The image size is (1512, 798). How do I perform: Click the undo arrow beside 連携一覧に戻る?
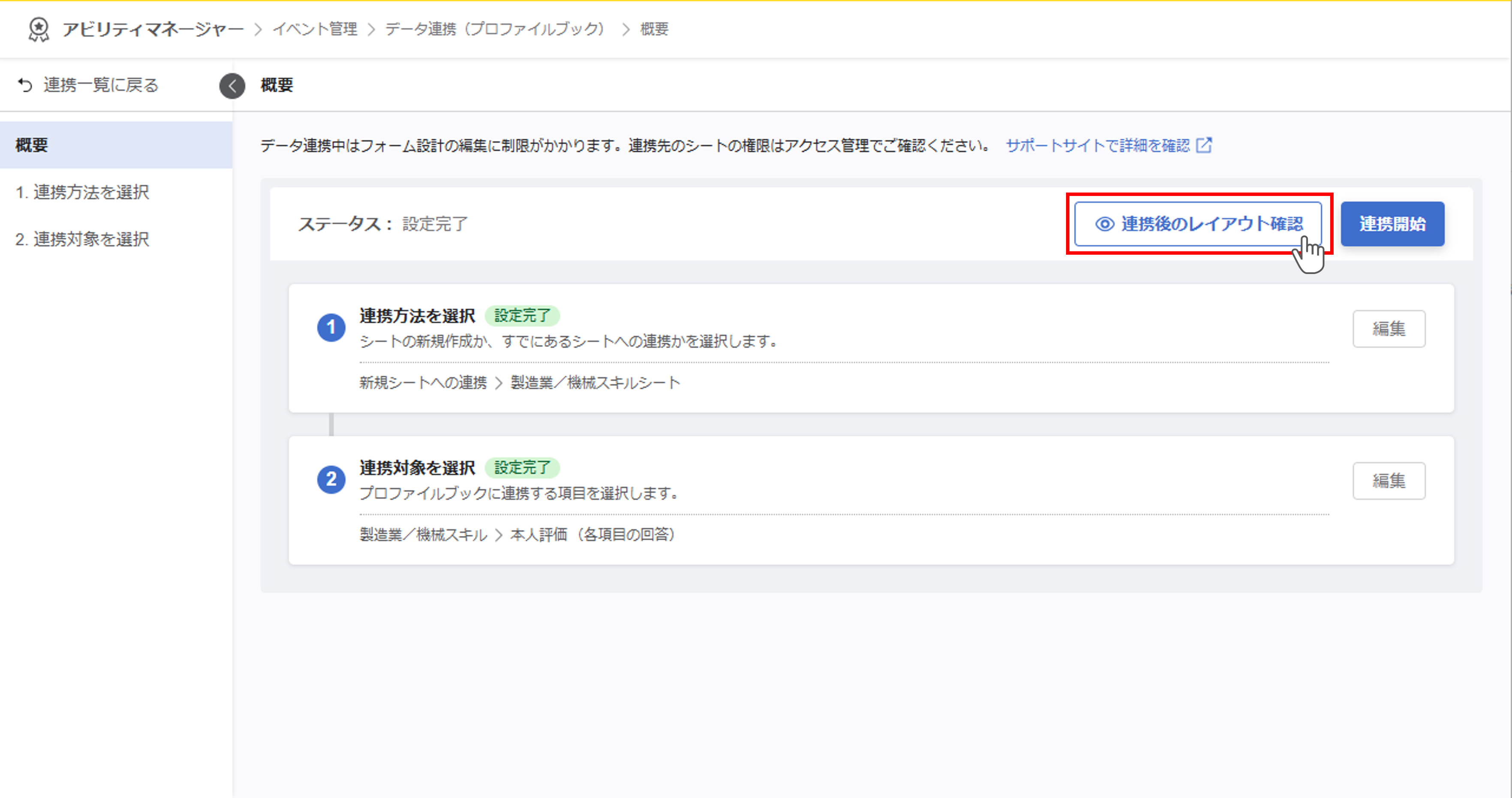click(x=24, y=85)
